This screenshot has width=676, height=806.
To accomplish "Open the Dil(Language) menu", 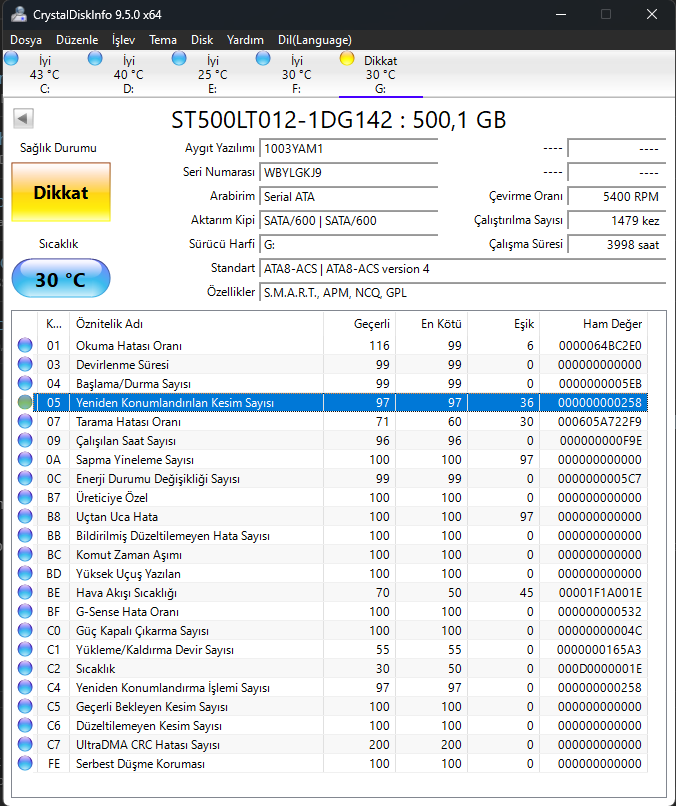I will pos(315,40).
